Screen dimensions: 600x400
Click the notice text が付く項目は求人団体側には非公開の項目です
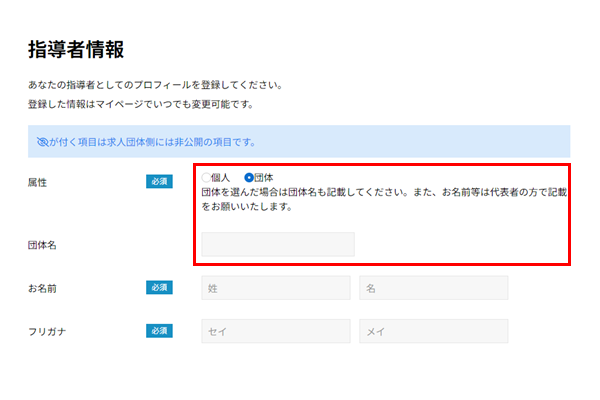tap(152, 142)
